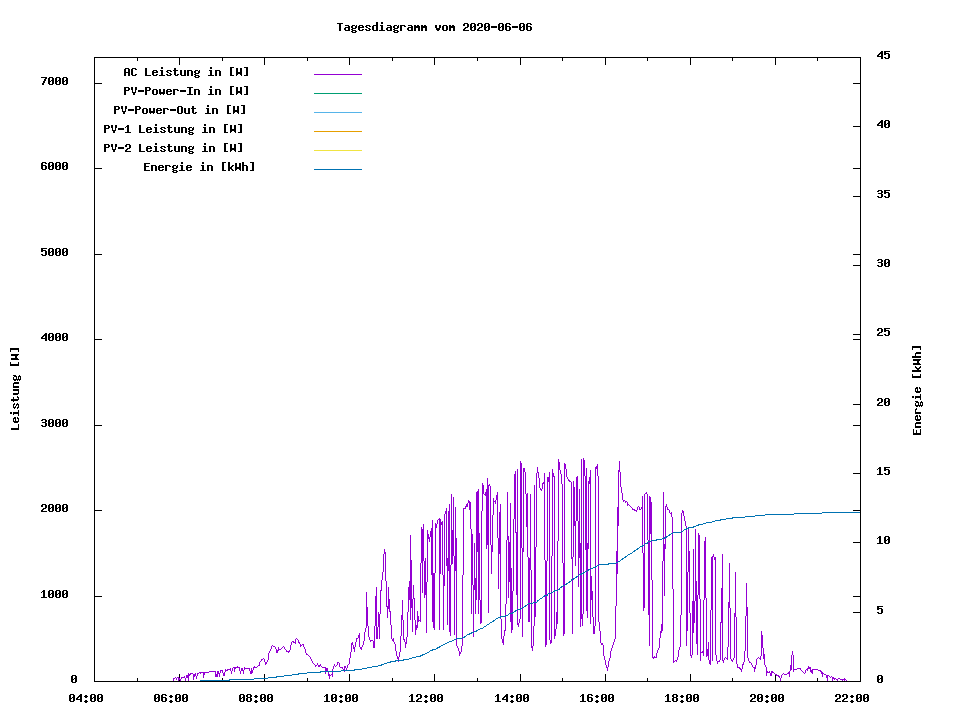Click the blue line sample for PV-Power-Out
This screenshot has width=960, height=720.
pos(337,112)
